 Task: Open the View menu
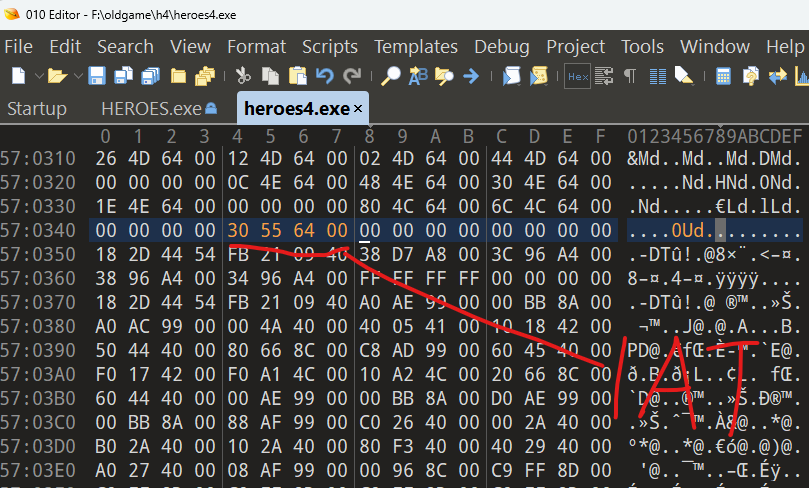click(x=190, y=47)
